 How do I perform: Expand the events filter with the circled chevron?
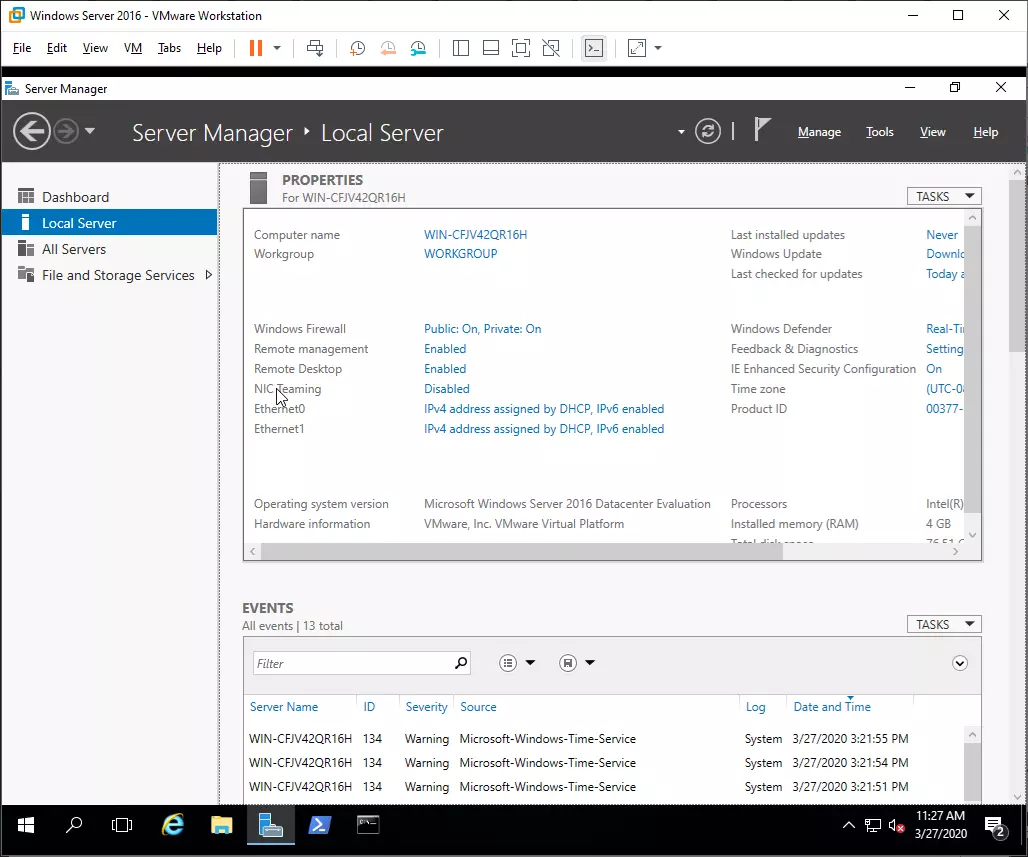960,663
